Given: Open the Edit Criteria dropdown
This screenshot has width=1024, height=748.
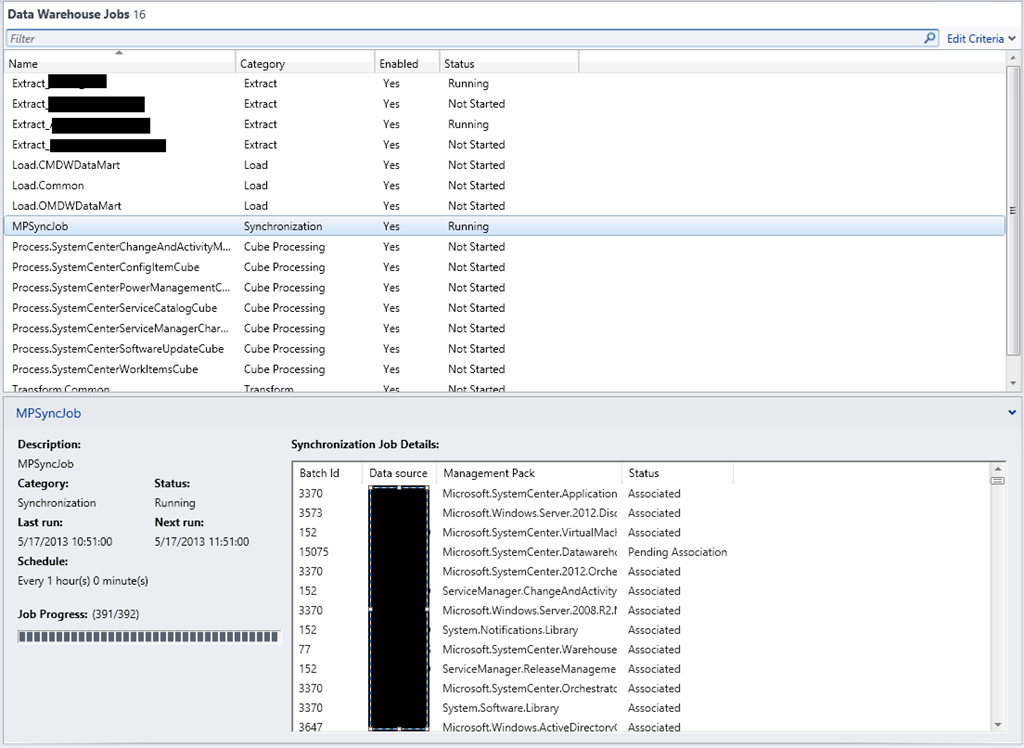Looking at the screenshot, I should point(981,39).
